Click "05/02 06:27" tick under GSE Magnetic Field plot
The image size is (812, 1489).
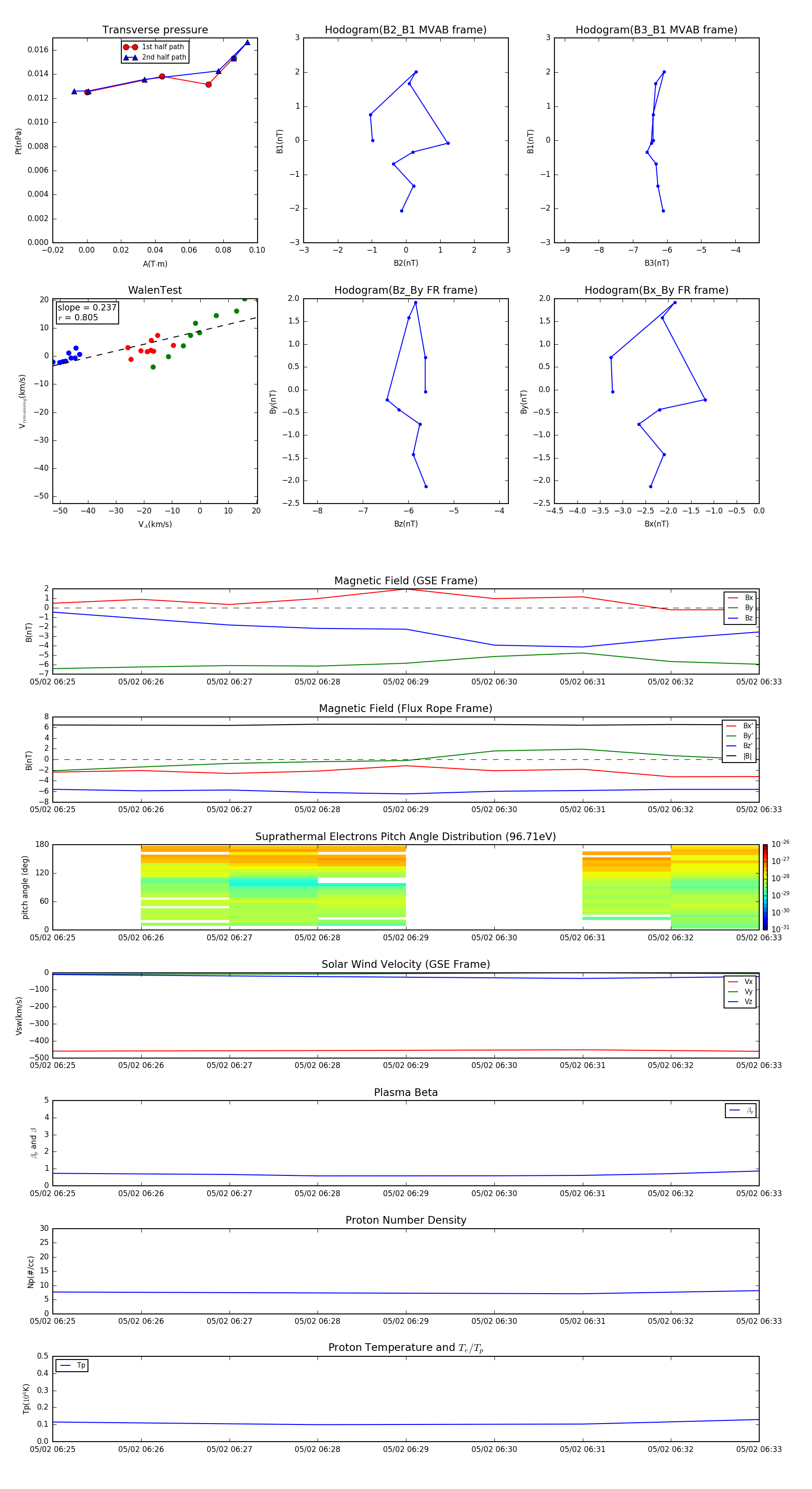(230, 681)
